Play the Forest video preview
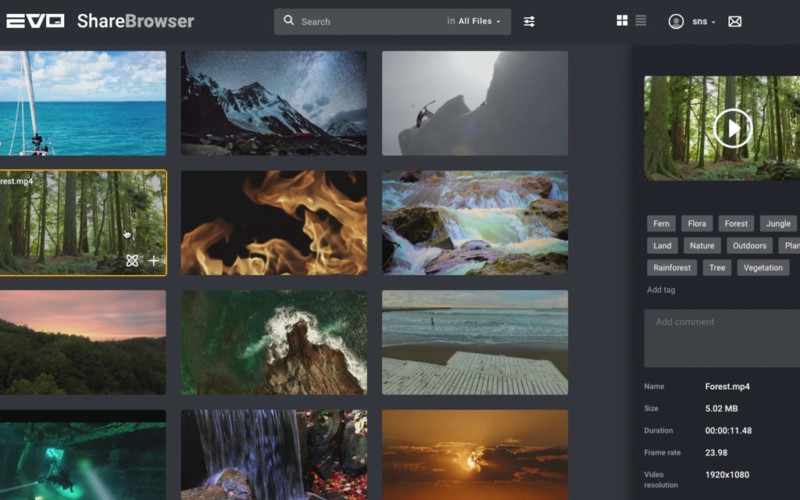Screen dimensions: 800x500 (732, 128)
